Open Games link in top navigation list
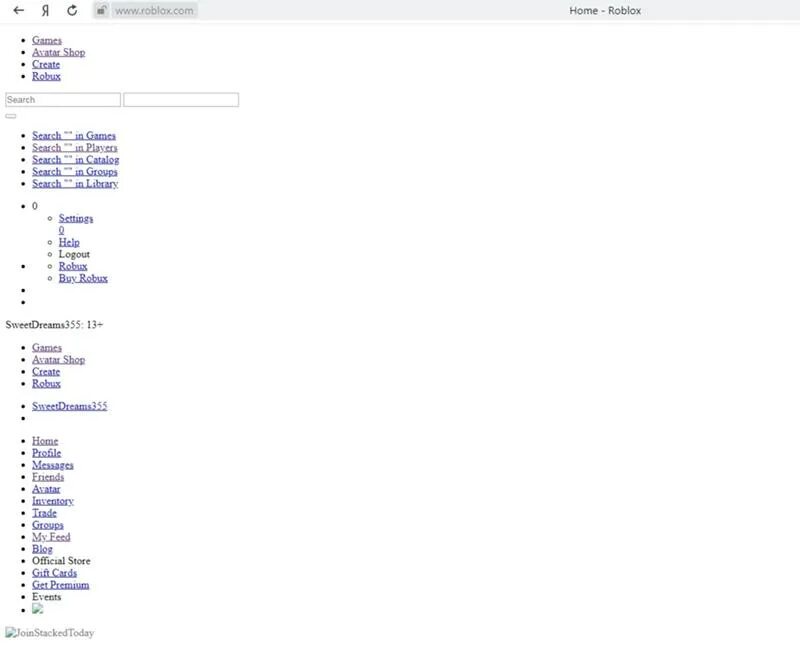The image size is (800, 645). click(47, 40)
